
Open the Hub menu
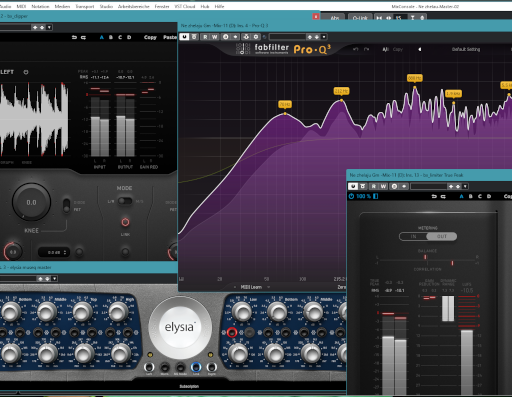click(x=205, y=6)
